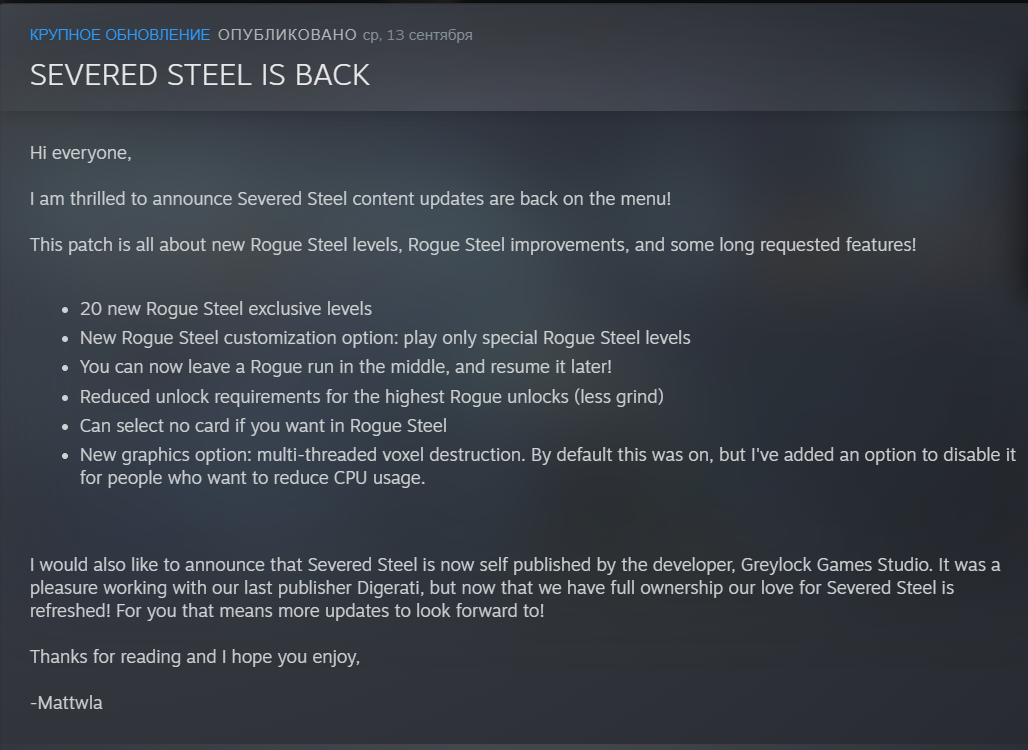Select the 20 new Rogue Steel exclusive levels bullet

[x=226, y=309]
